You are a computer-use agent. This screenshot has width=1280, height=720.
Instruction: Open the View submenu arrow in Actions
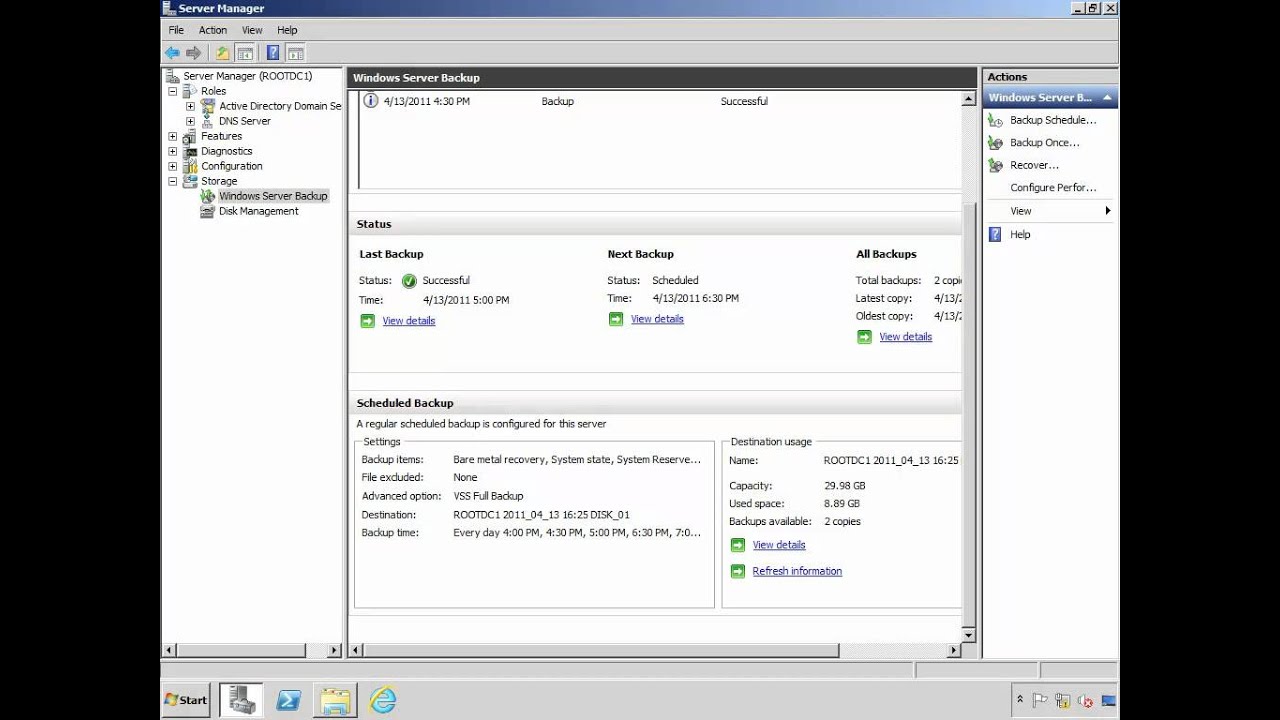(x=1108, y=211)
